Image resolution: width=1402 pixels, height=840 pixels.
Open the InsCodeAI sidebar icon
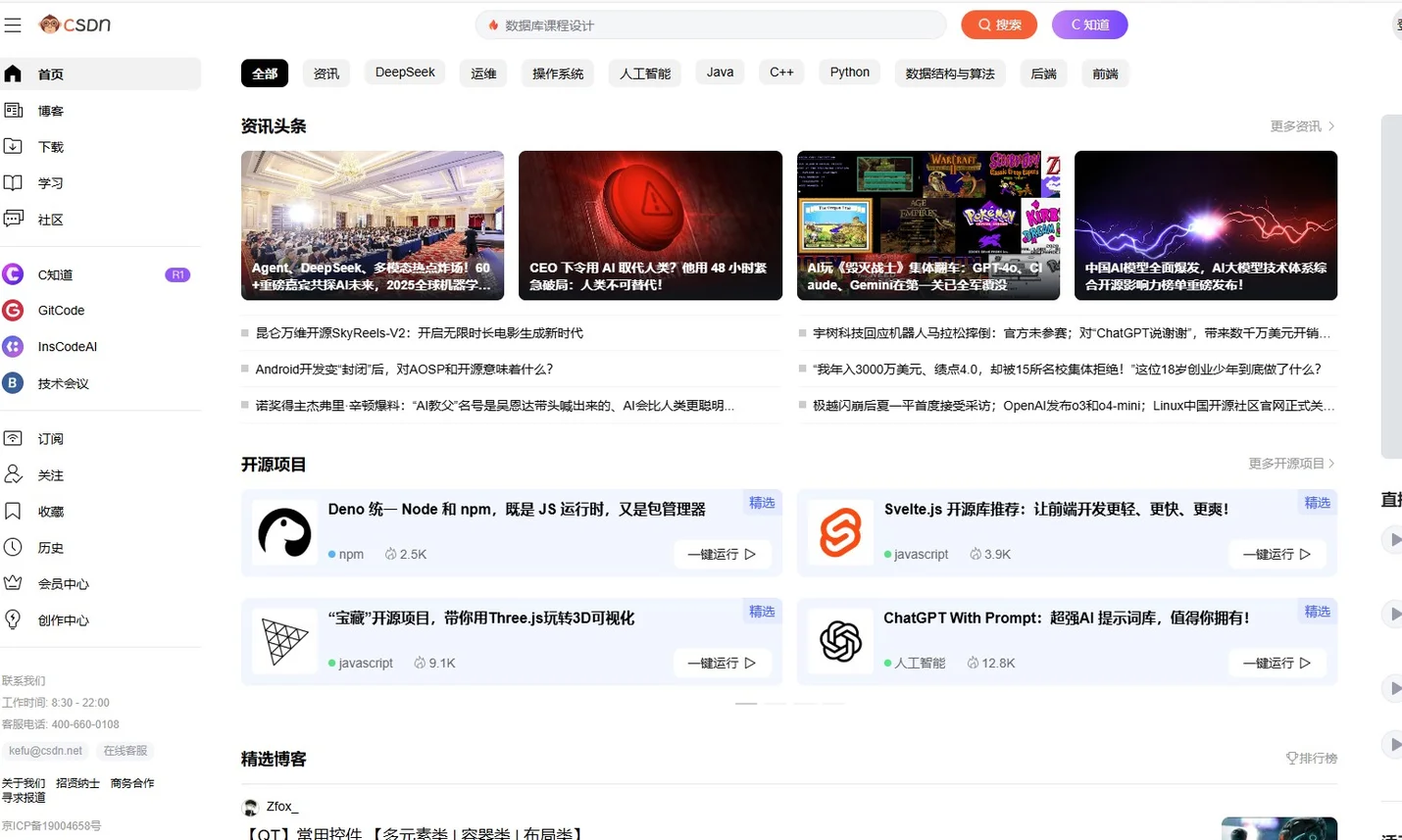click(13, 347)
